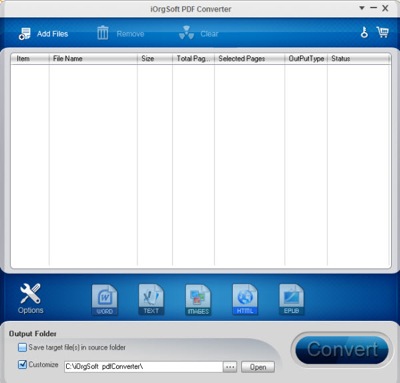Image resolution: width=400 pixels, height=383 pixels.
Task: Start conversion with the Convert button
Action: pyautogui.click(x=342, y=350)
